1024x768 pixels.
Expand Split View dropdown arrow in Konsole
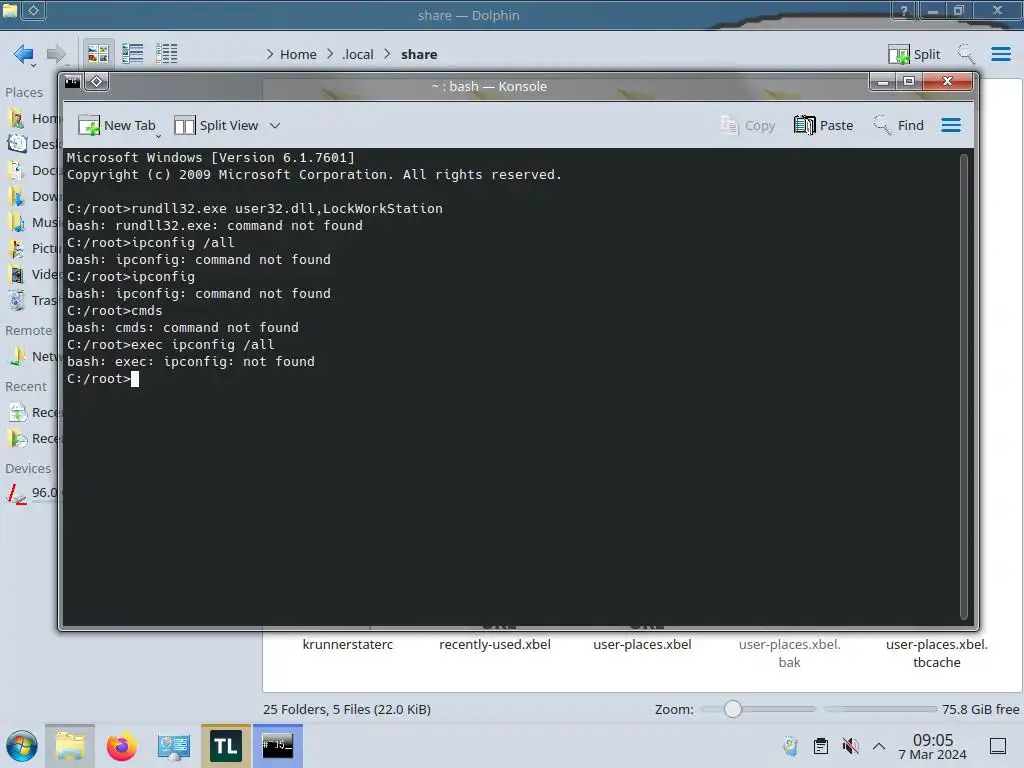pos(275,125)
